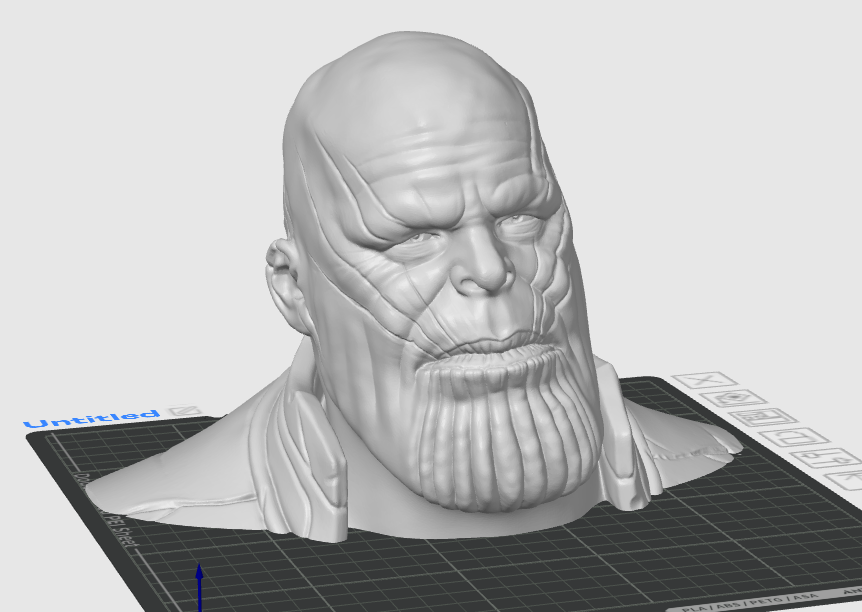Open plate settings icon beneath the lock icon
862x612 pixels.
click(x=826, y=459)
